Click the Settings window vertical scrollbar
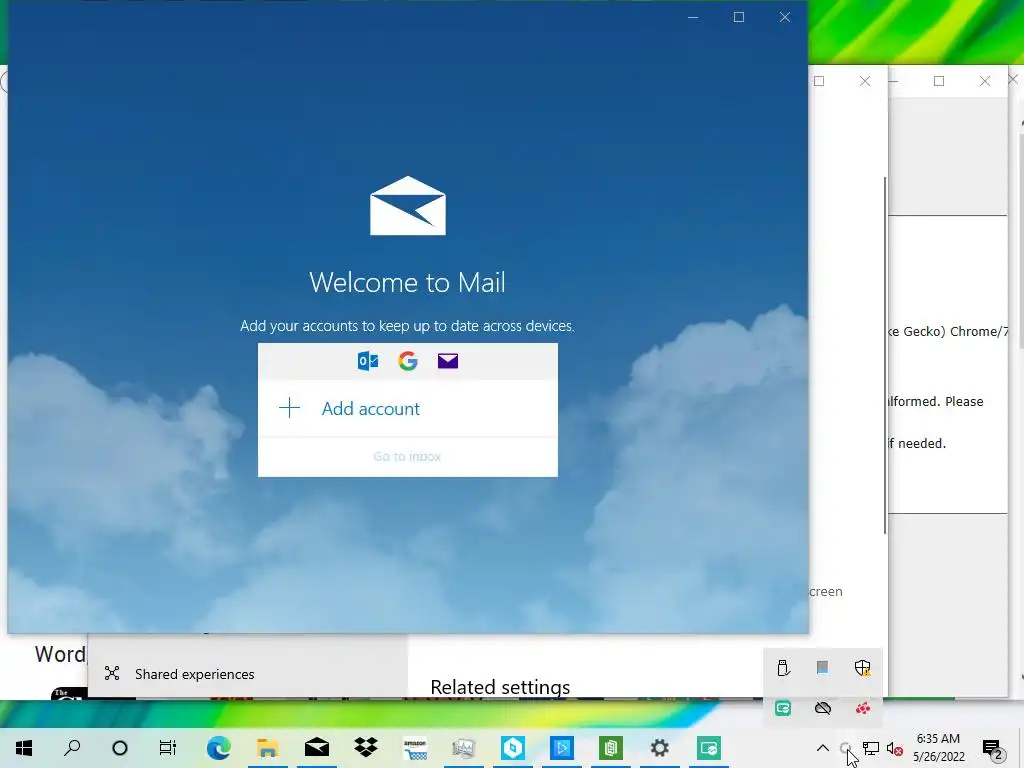Image resolution: width=1024 pixels, height=768 pixels. point(885,355)
